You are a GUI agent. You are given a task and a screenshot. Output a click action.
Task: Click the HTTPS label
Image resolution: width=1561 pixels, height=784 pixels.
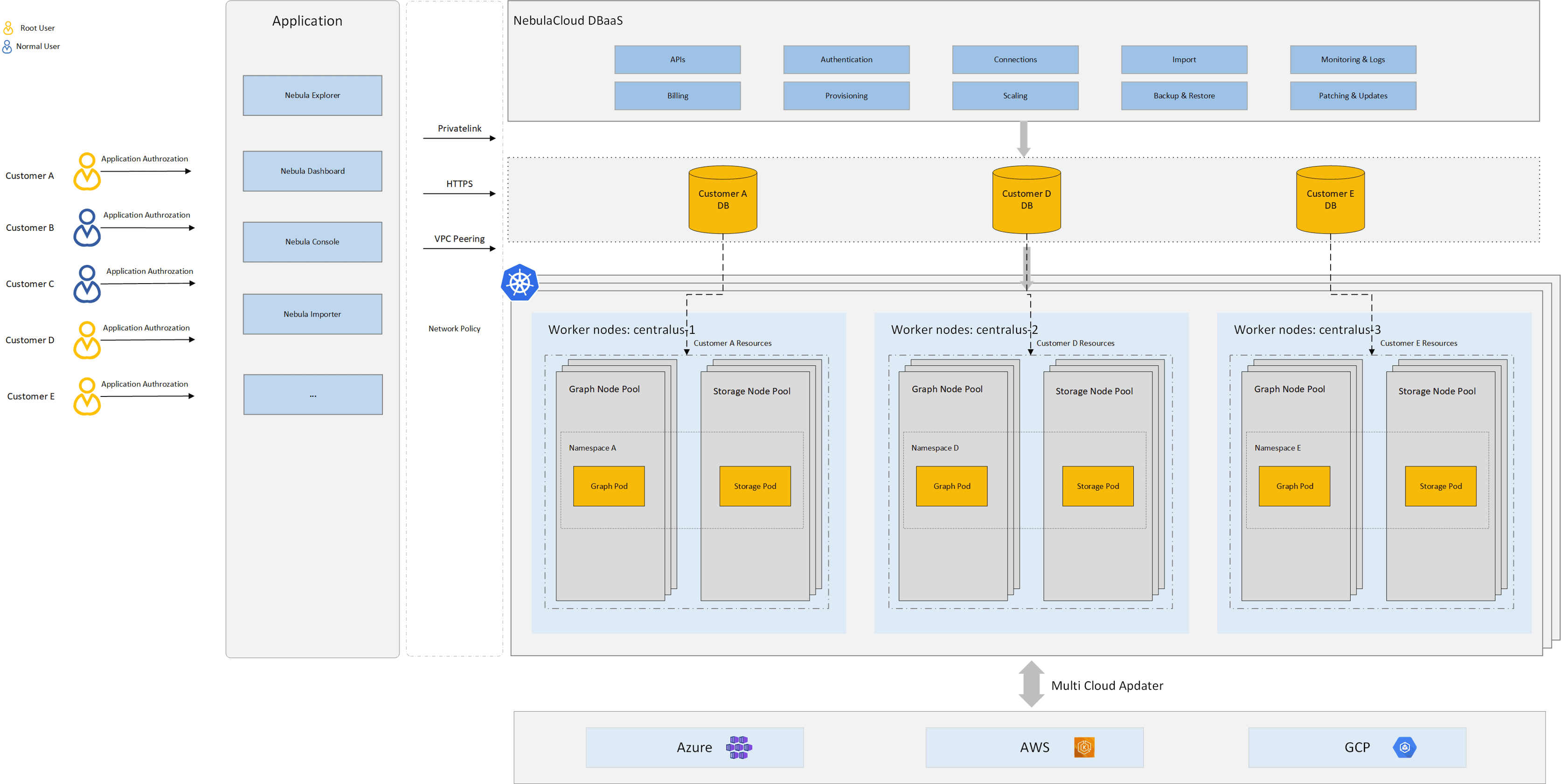click(x=459, y=184)
